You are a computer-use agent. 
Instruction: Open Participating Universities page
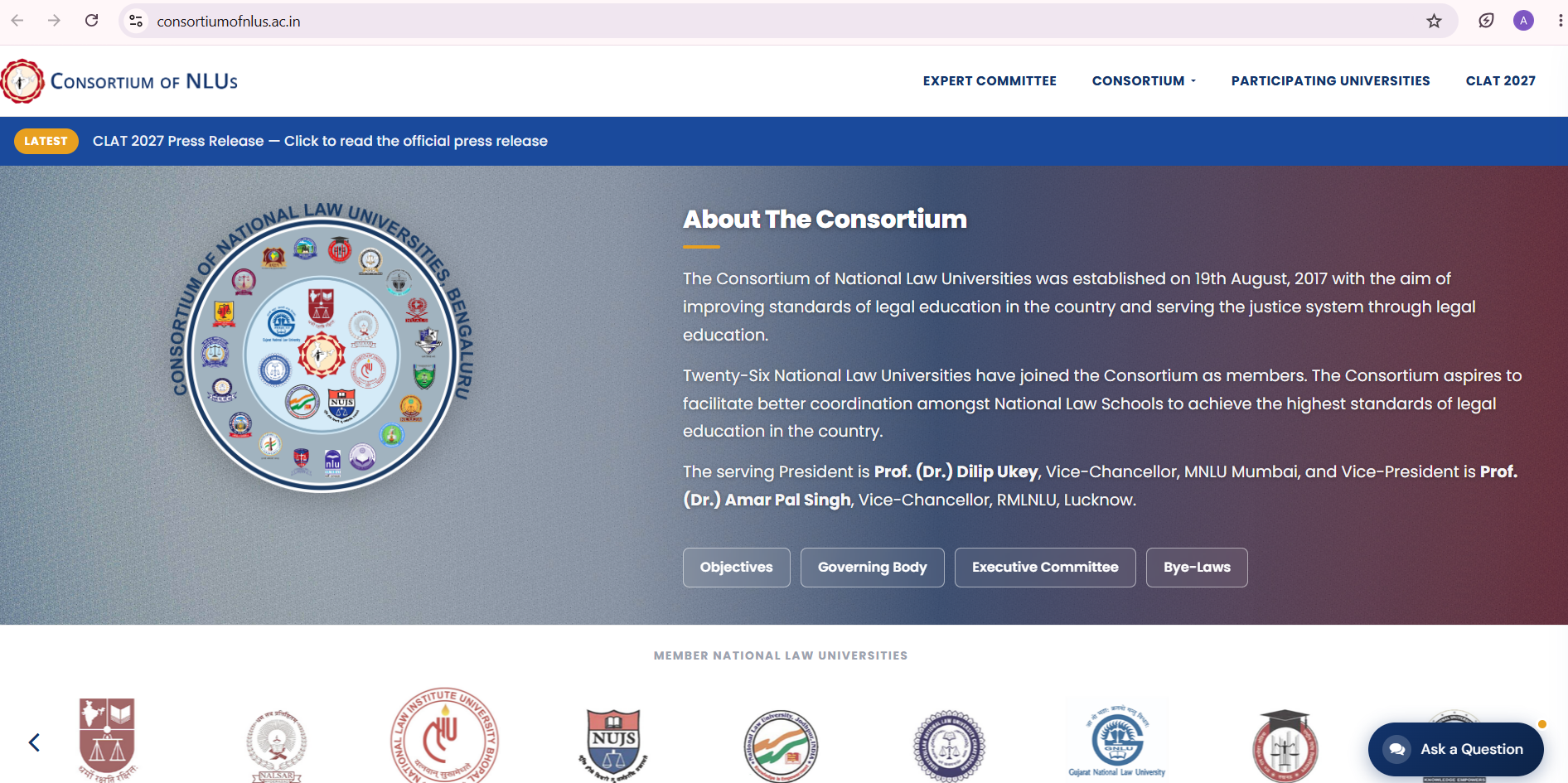(x=1330, y=81)
